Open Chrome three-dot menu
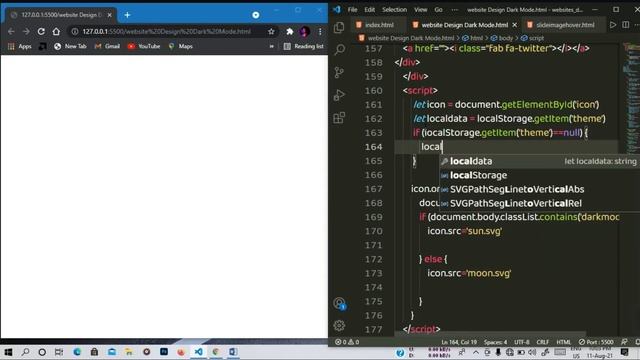This screenshot has height=360, width=640. click(x=320, y=31)
